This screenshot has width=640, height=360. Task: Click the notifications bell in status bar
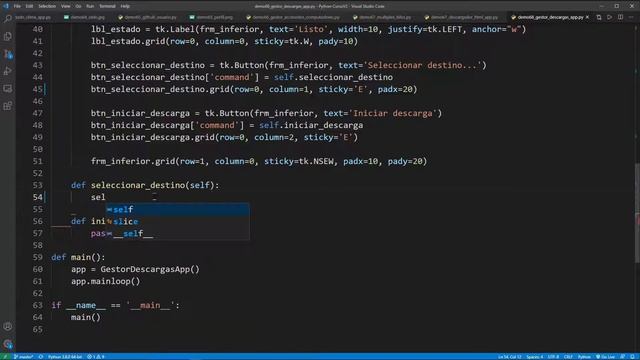[x=633, y=357]
